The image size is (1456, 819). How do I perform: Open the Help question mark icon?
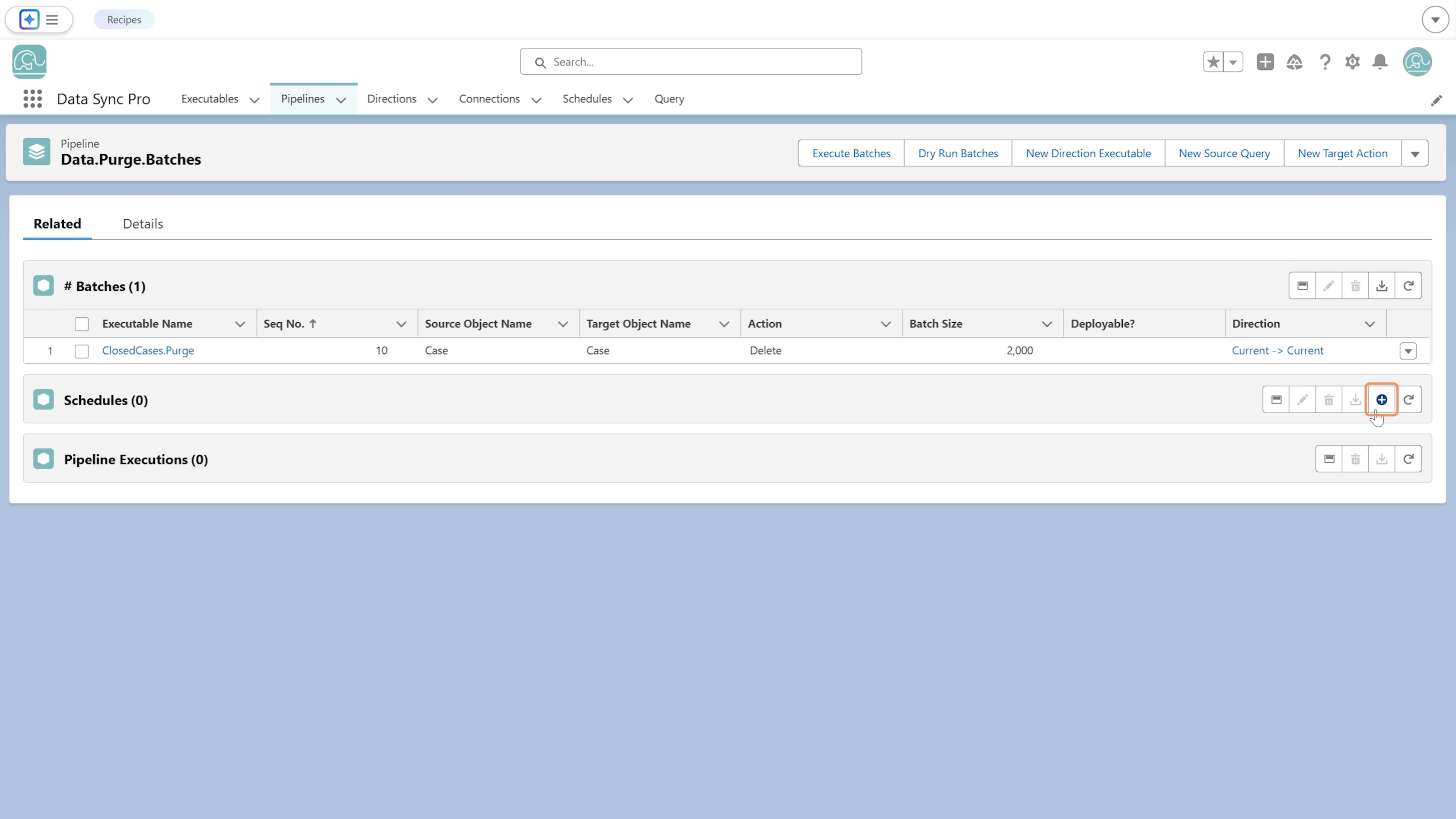pos(1324,61)
